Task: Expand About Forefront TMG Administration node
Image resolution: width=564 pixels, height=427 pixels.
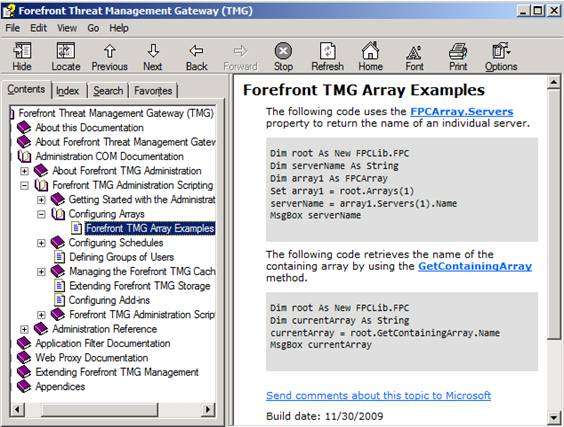Action: tap(24, 171)
